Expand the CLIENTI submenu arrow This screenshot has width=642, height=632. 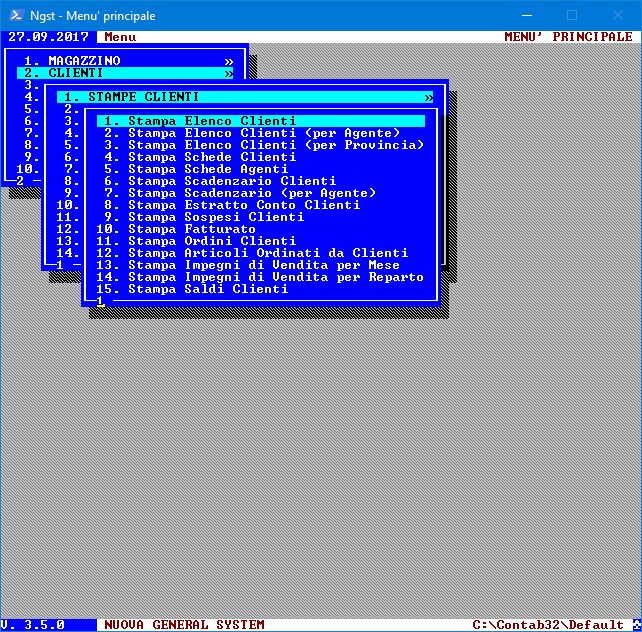(228, 73)
